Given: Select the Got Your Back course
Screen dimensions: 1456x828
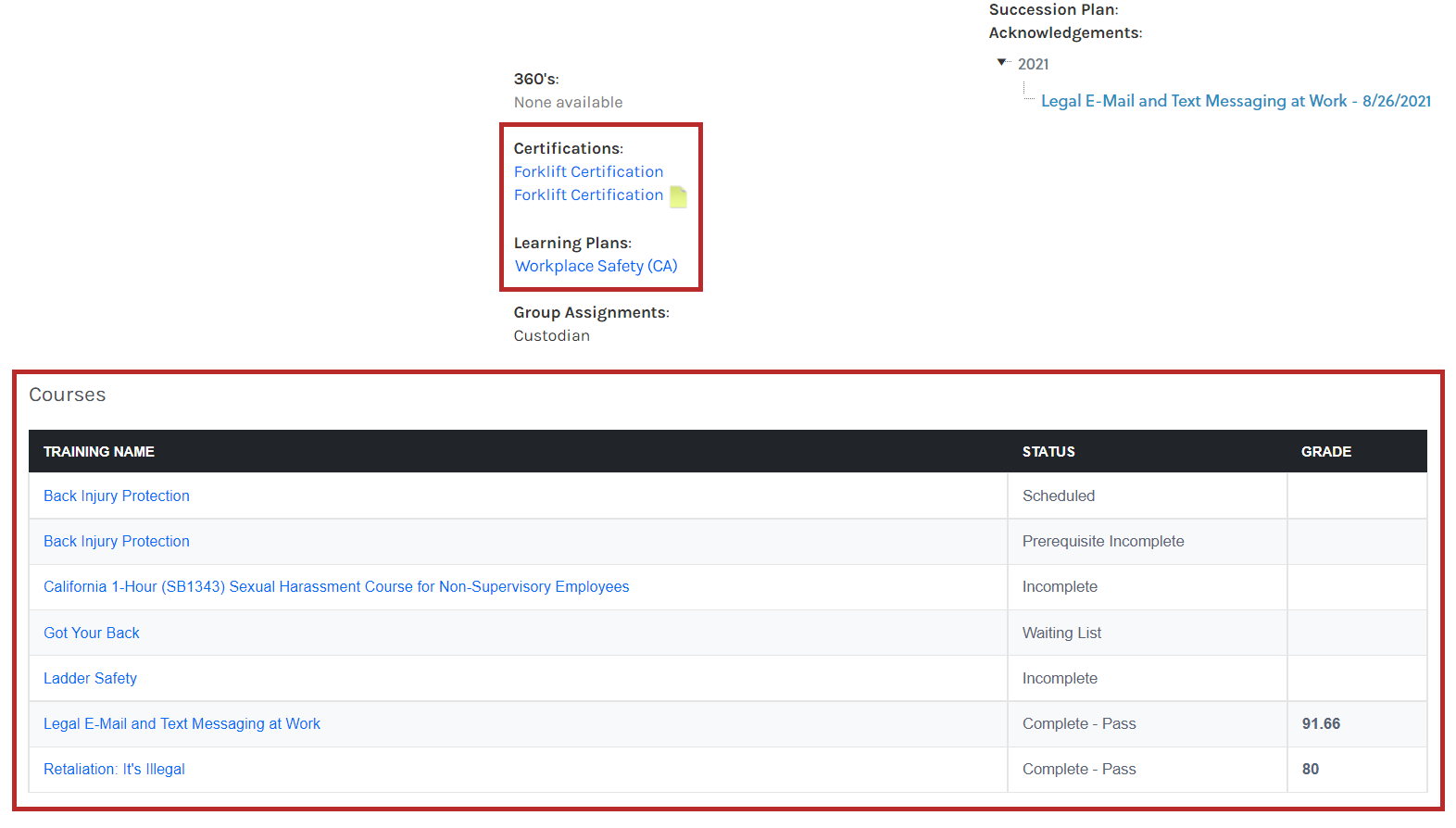Looking at the screenshot, I should point(92,633).
